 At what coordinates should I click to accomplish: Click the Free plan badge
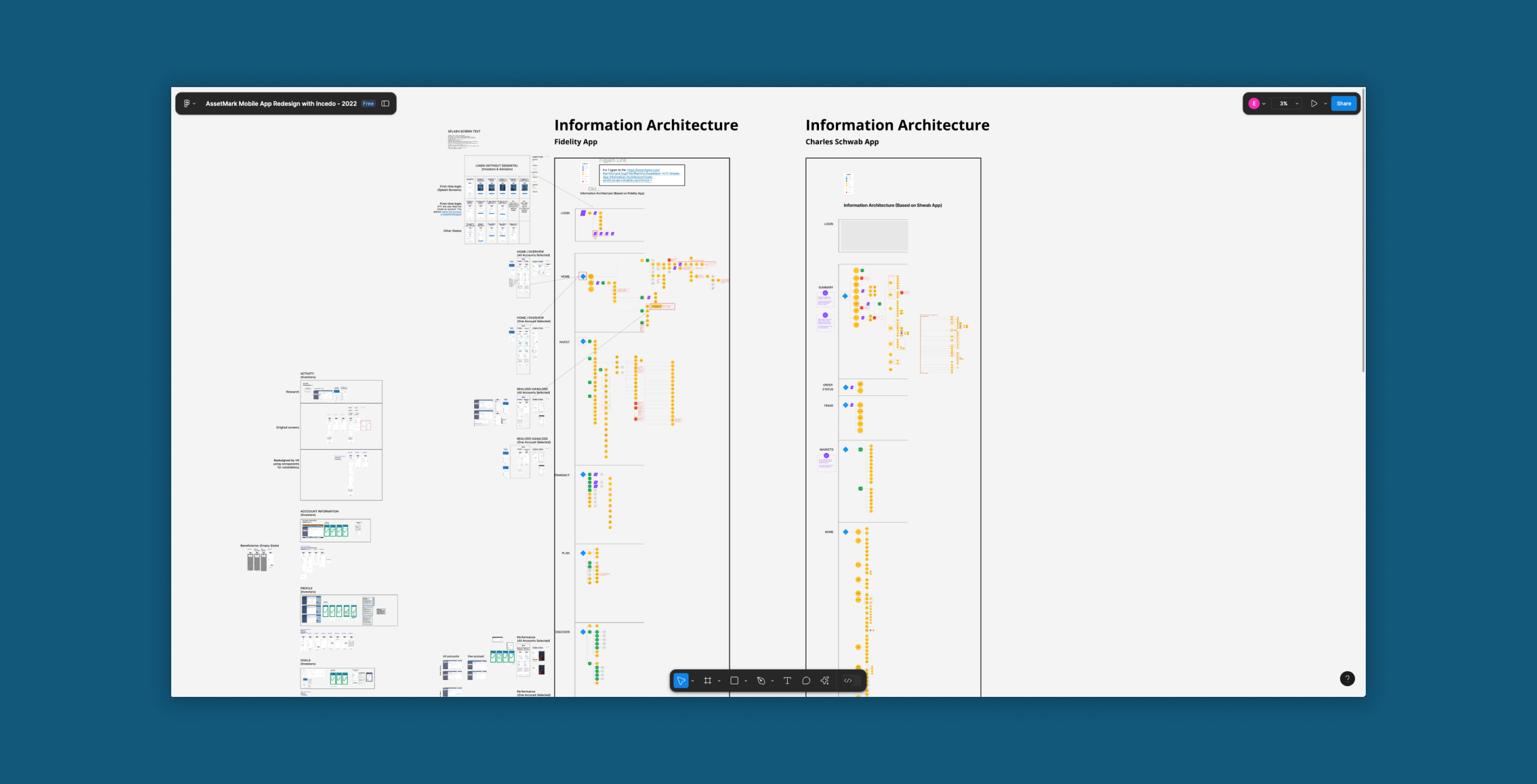coord(368,103)
